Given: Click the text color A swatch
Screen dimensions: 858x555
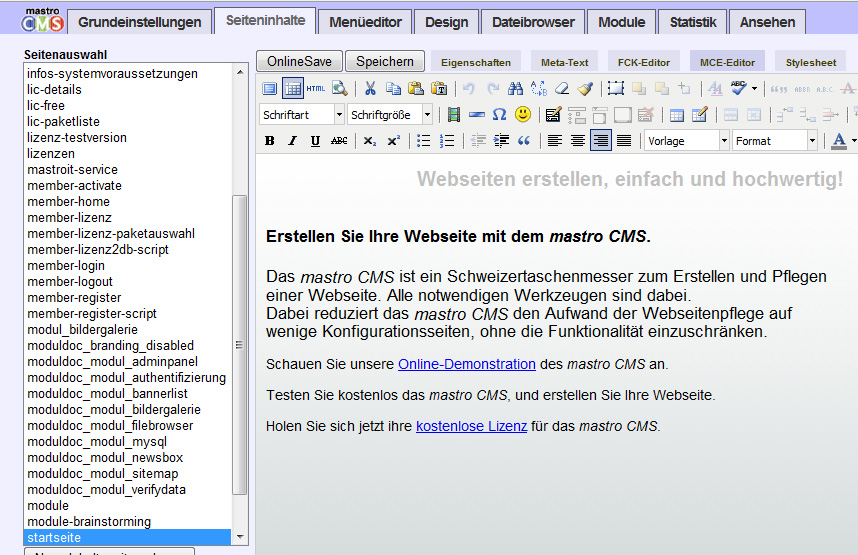Looking at the screenshot, I should (x=839, y=141).
